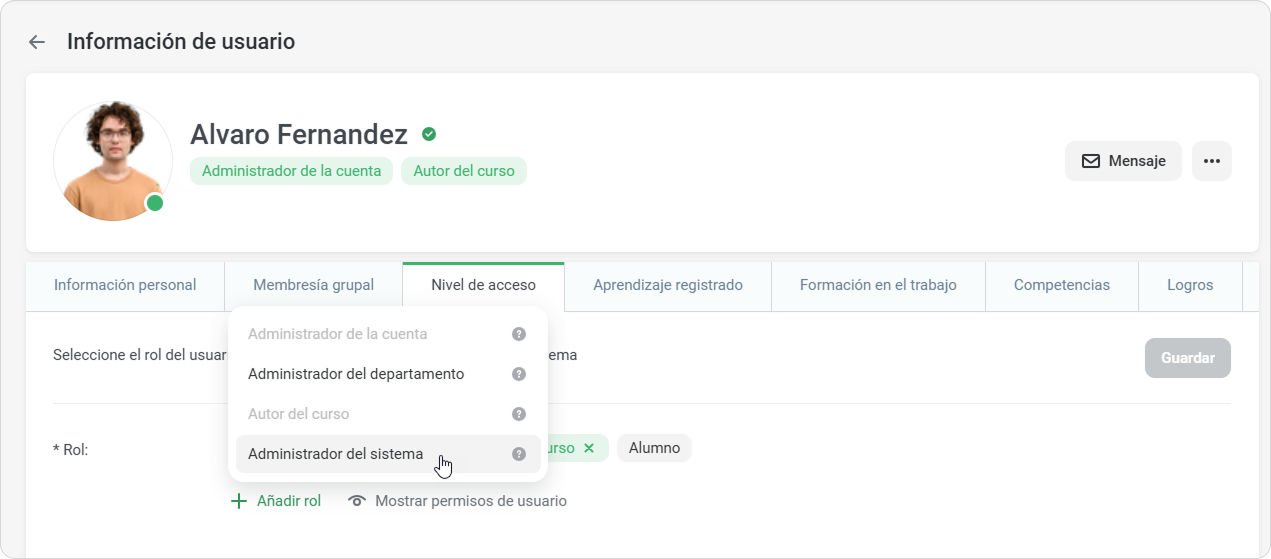Click the back arrow icon
This screenshot has height=559, width=1271.
coord(37,42)
